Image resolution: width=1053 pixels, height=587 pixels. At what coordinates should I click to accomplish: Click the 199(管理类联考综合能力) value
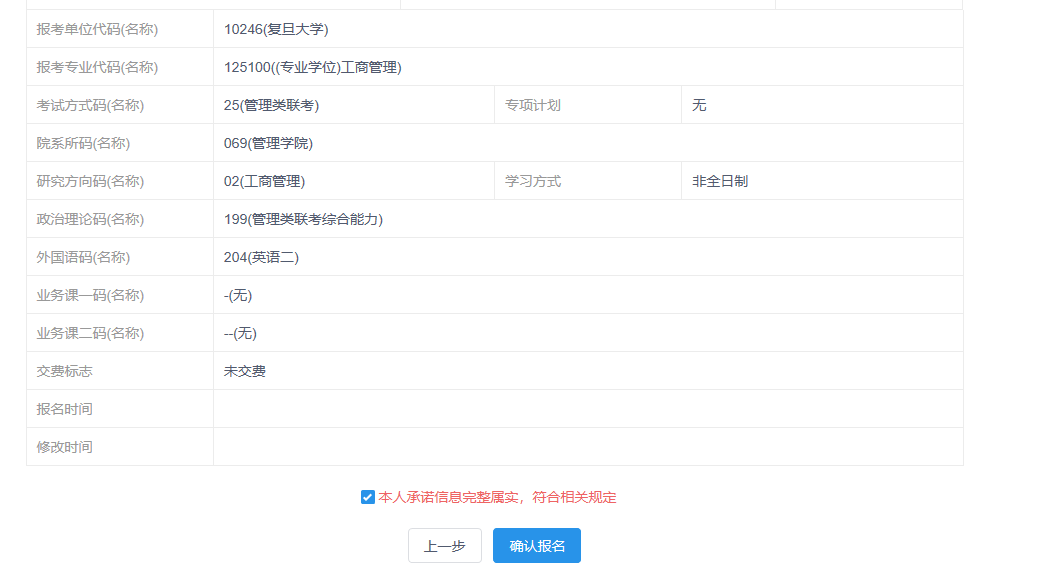coord(303,219)
